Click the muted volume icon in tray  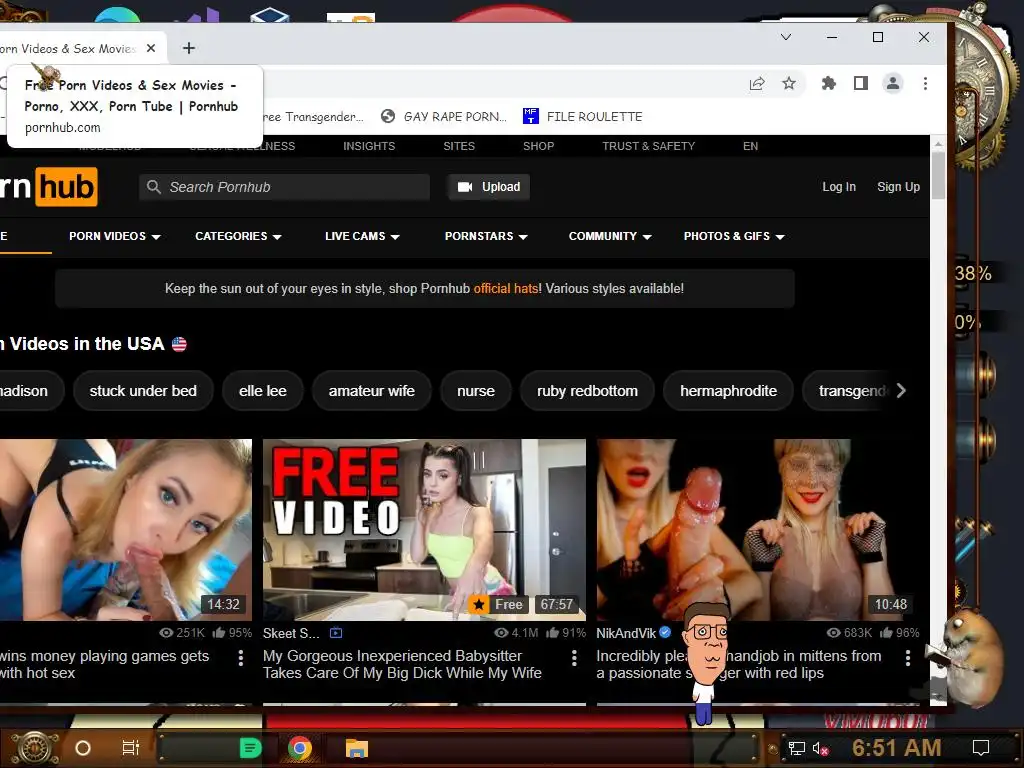point(820,748)
